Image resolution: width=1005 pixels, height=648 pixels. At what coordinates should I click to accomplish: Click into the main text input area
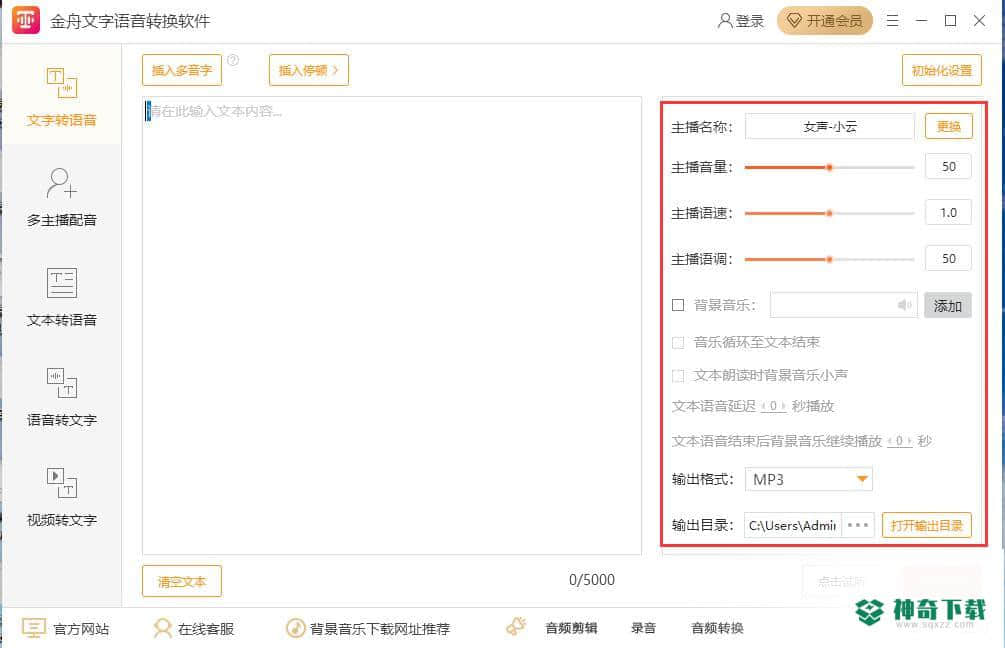click(x=392, y=326)
